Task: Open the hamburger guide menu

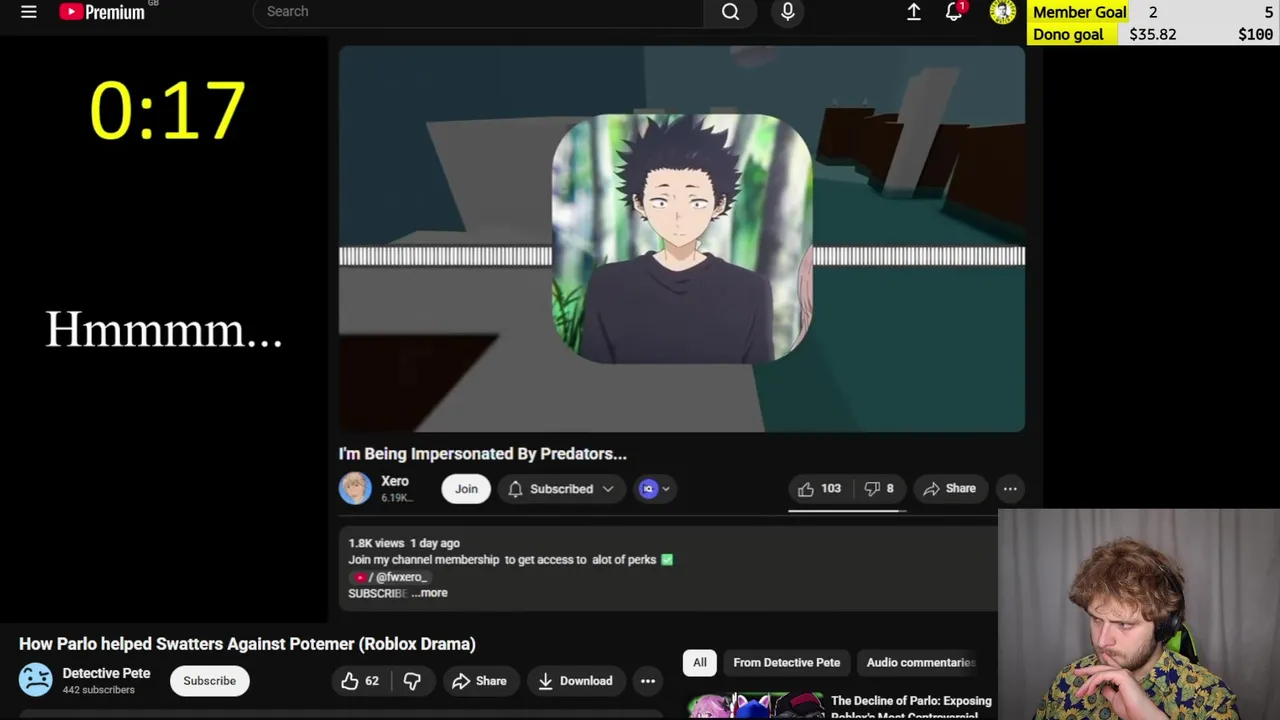Action: (29, 12)
